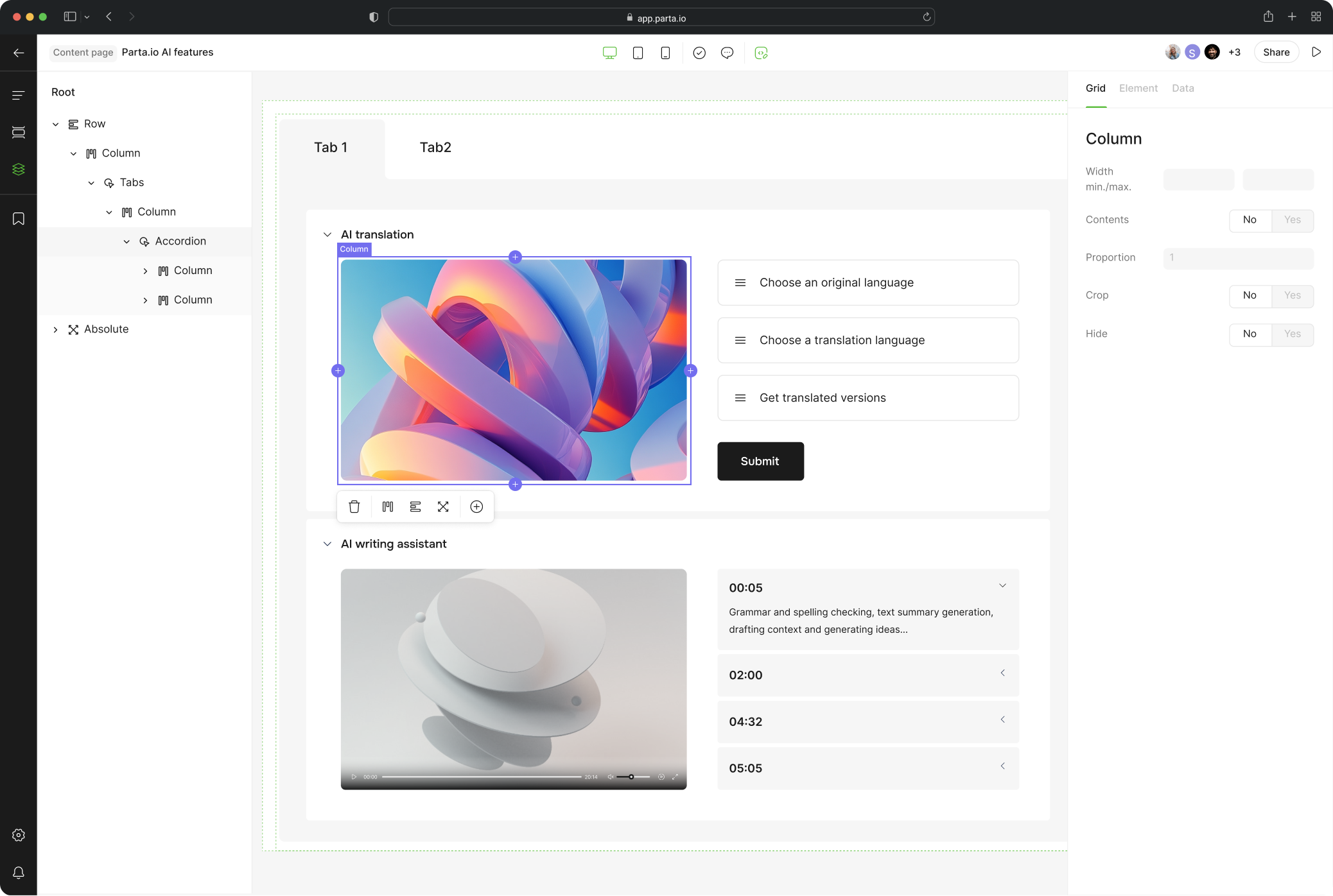Open the bookmark icon in left sidebar
Screen dimensions: 1333x896
click(x=19, y=219)
